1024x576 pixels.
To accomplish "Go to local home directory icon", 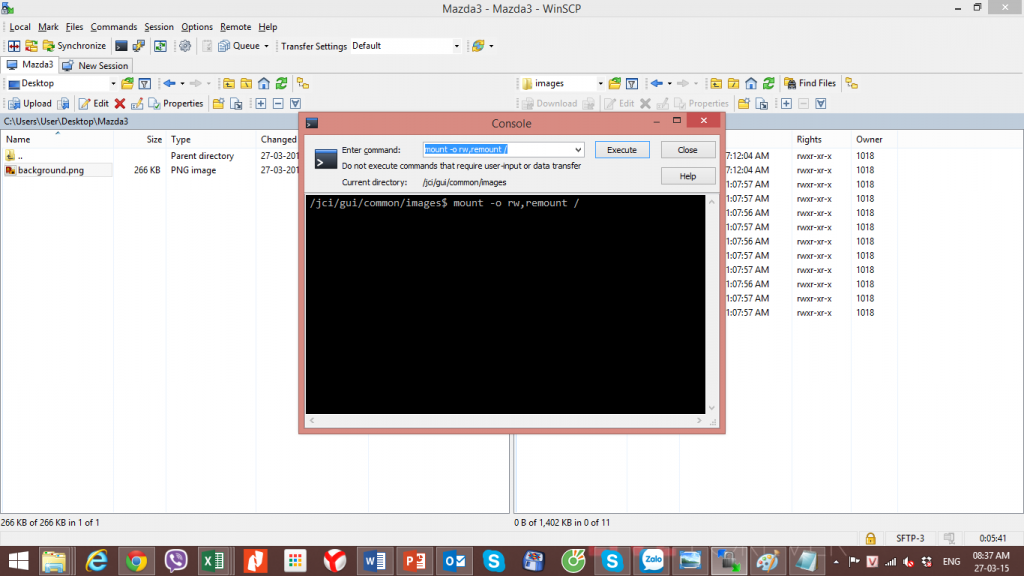I will point(264,84).
